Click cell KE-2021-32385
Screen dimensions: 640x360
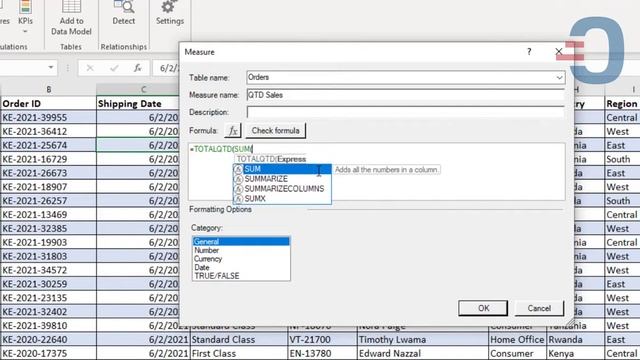coord(49,229)
